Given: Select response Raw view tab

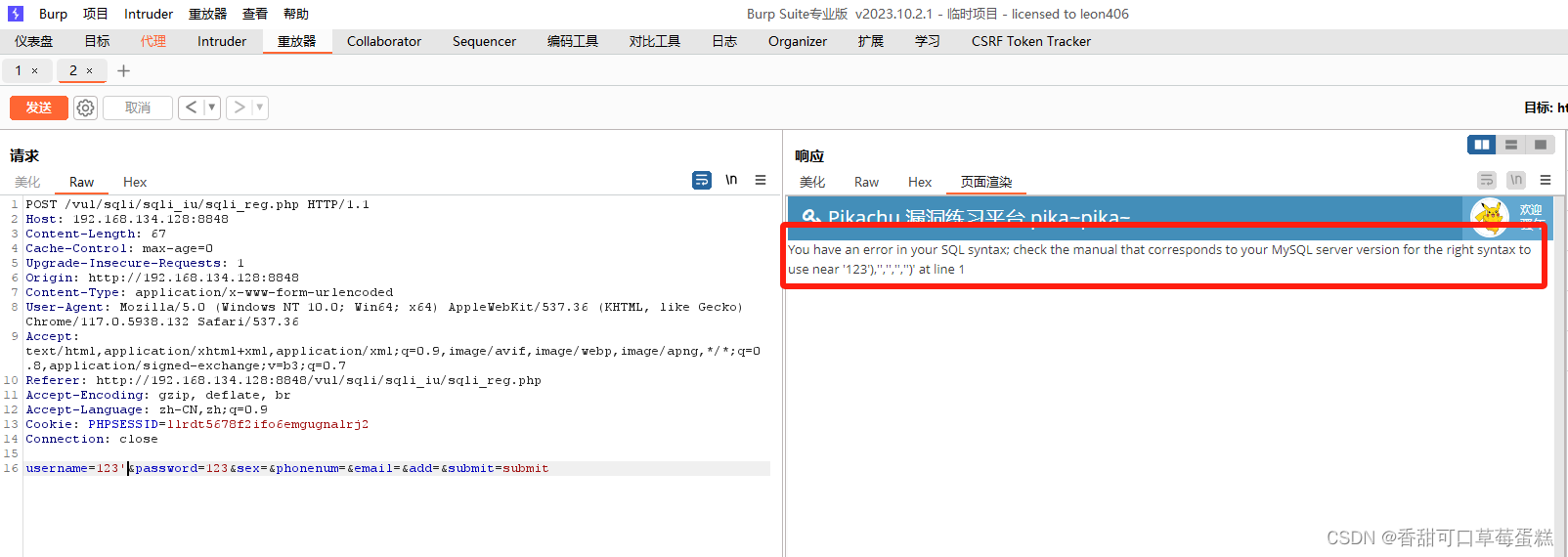Looking at the screenshot, I should [x=866, y=182].
